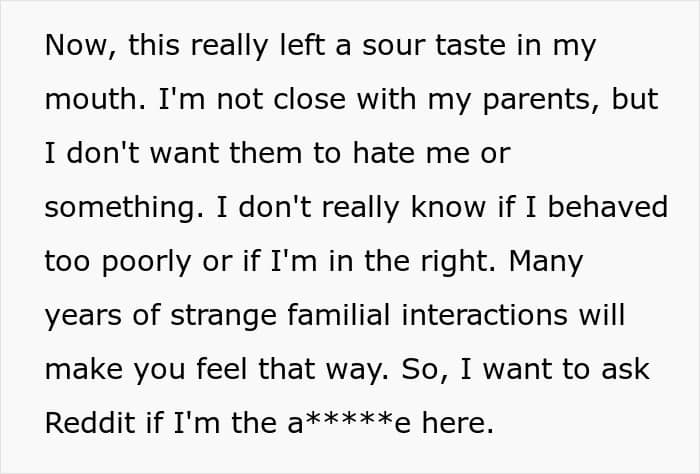Click the word 'here' at paragraph end

click(x=458, y=423)
